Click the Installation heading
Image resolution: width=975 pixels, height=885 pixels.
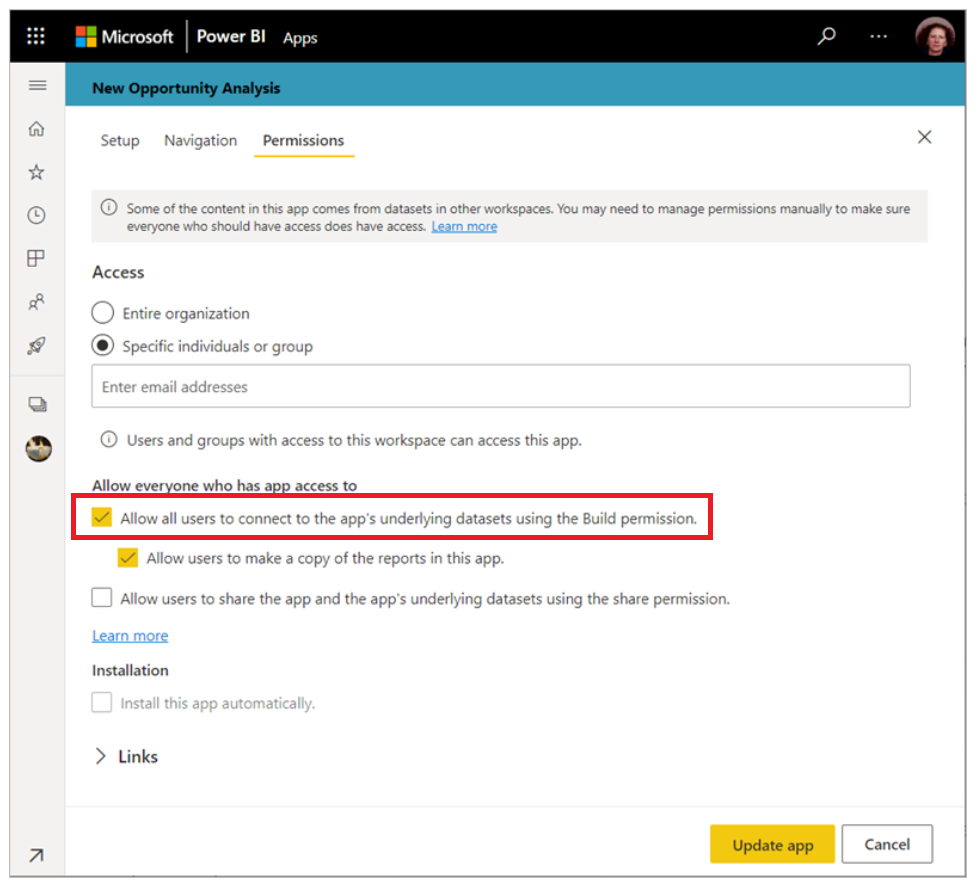[x=130, y=670]
